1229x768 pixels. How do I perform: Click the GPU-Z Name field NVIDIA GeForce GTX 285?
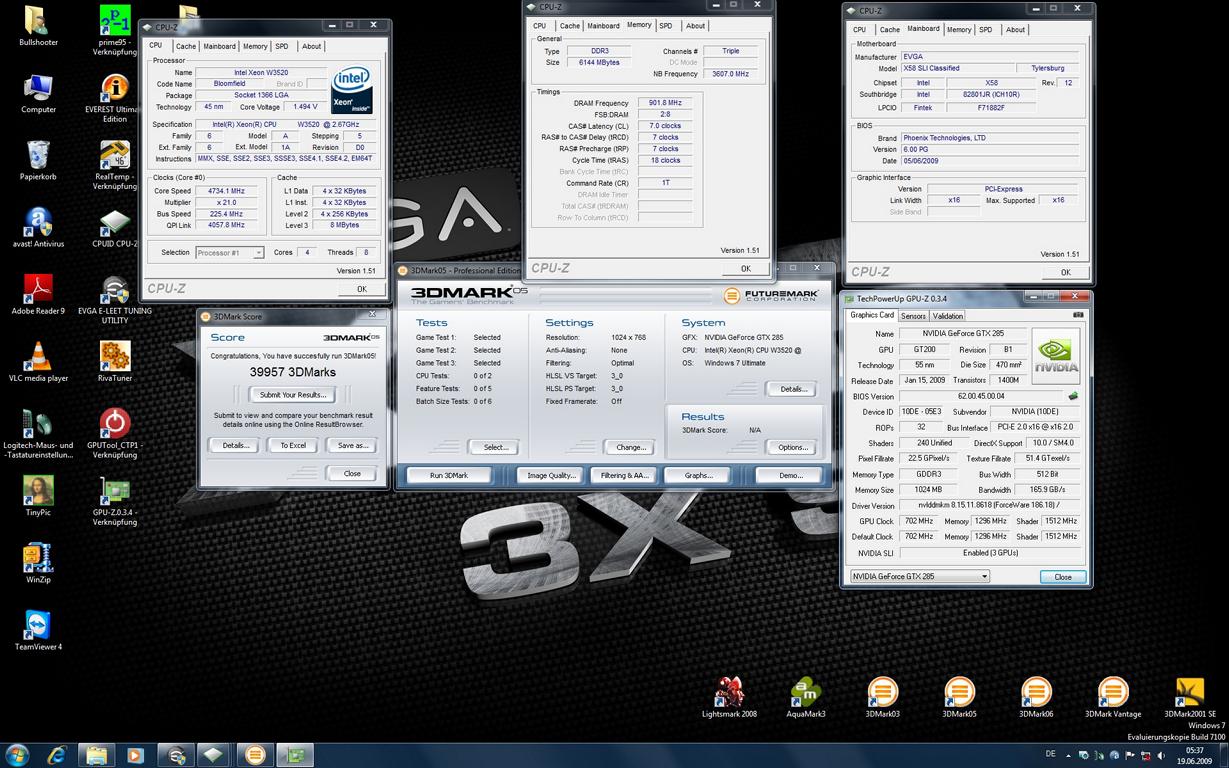coord(964,333)
